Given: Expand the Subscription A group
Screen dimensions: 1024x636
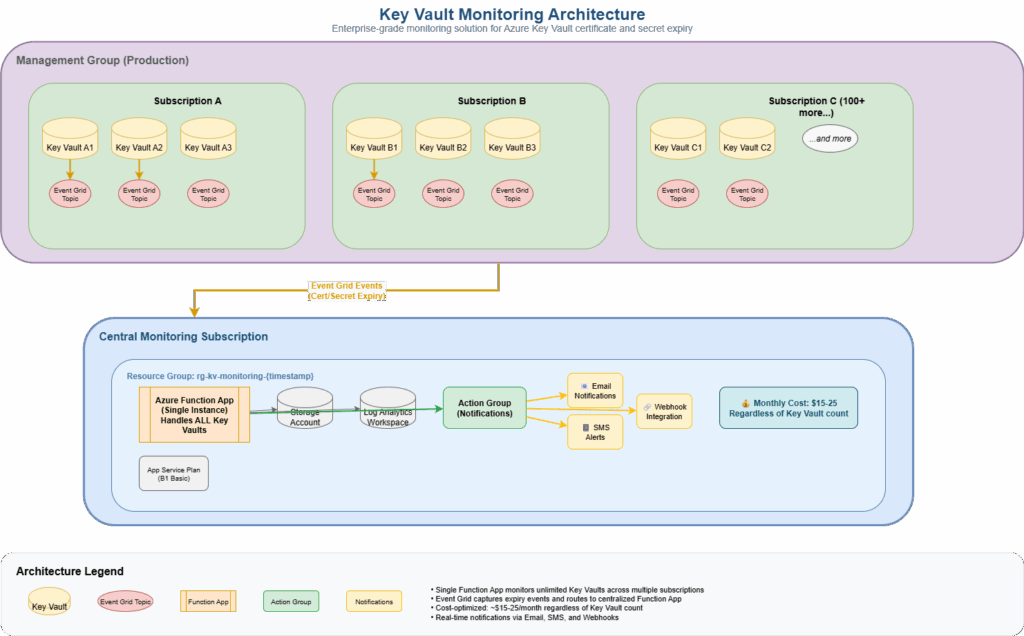Looking at the screenshot, I should pyautogui.click(x=187, y=100).
